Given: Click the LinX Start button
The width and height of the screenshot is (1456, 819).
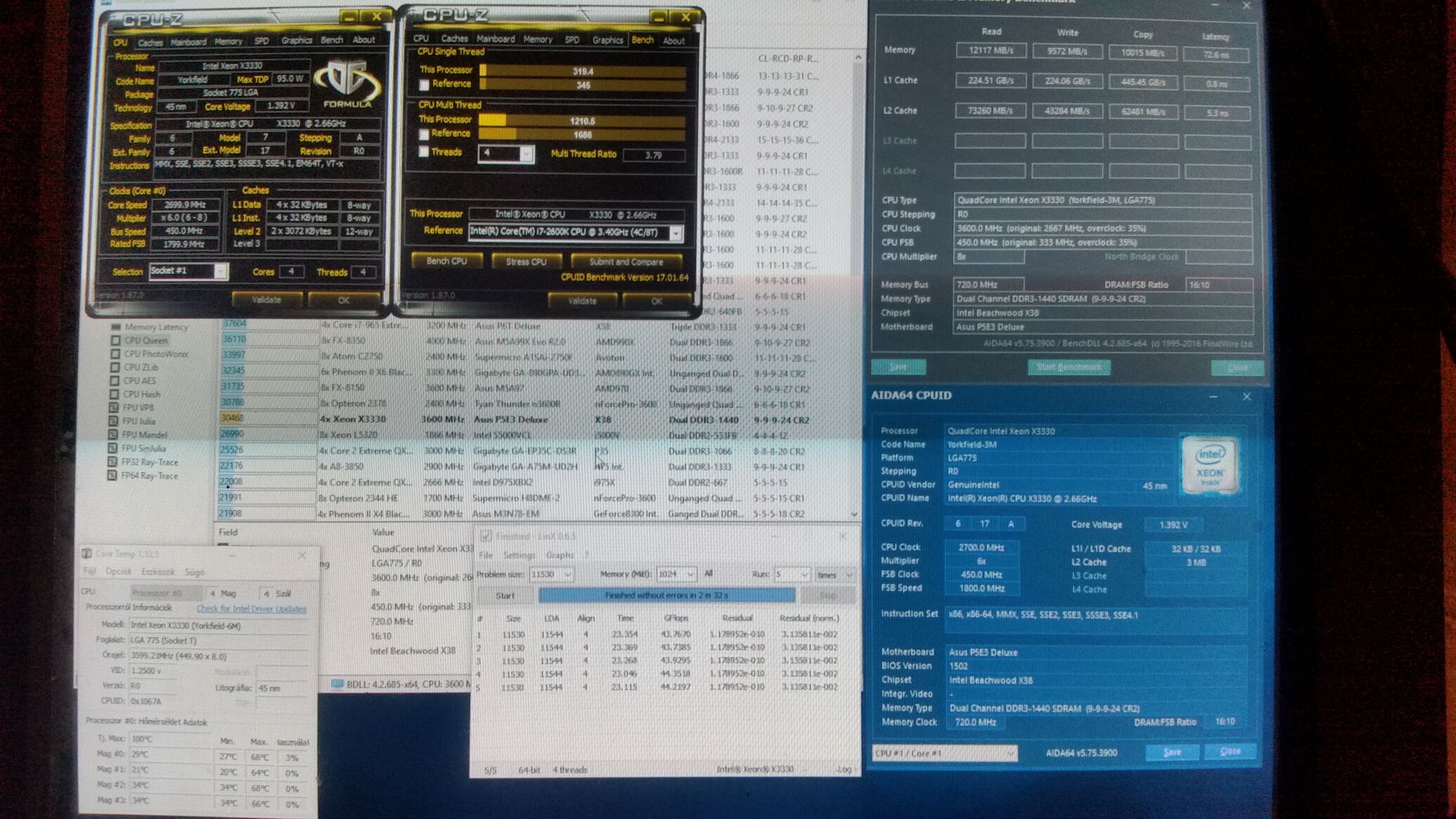Looking at the screenshot, I should click(505, 595).
